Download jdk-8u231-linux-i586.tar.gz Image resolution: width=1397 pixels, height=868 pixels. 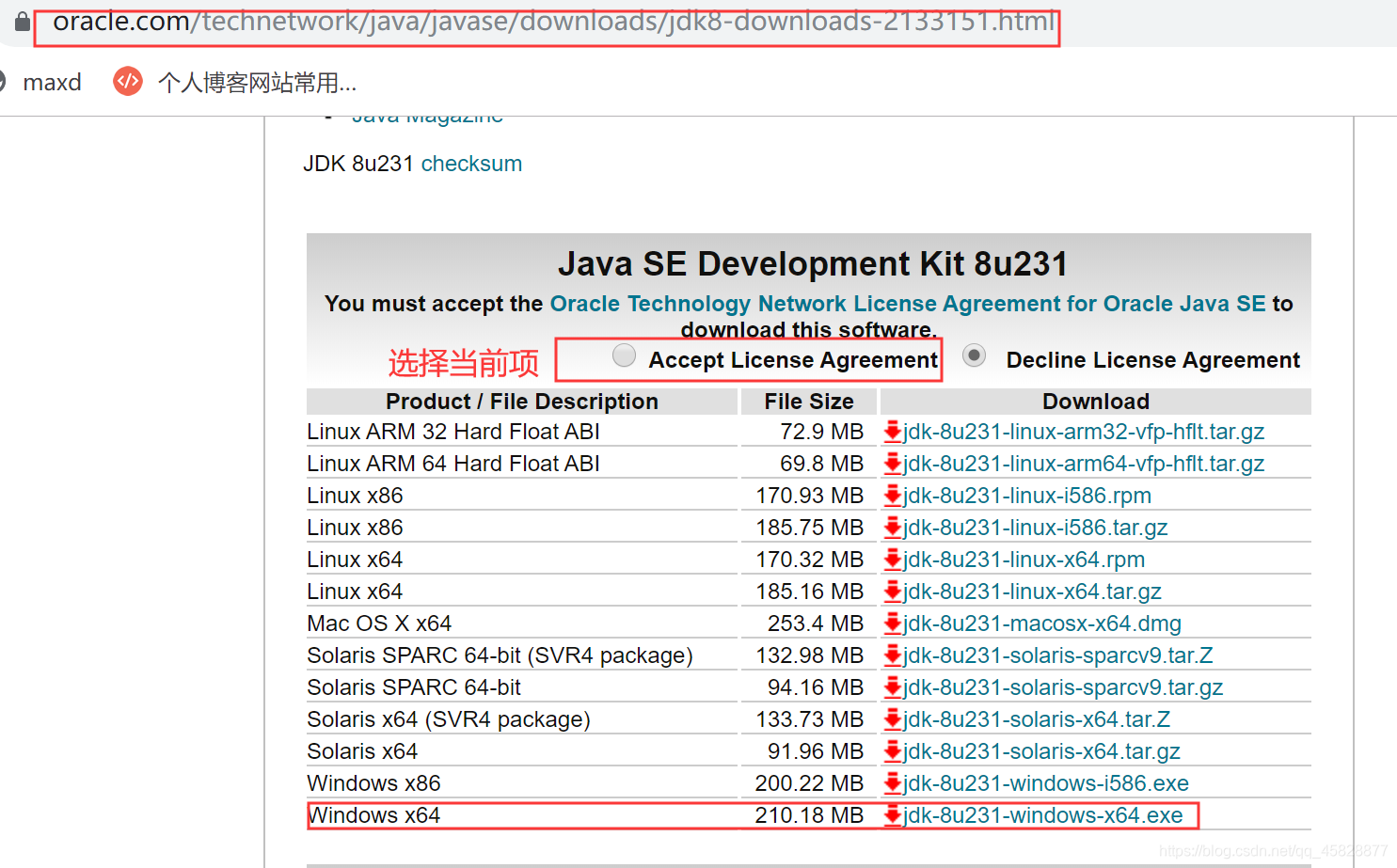1036,528
